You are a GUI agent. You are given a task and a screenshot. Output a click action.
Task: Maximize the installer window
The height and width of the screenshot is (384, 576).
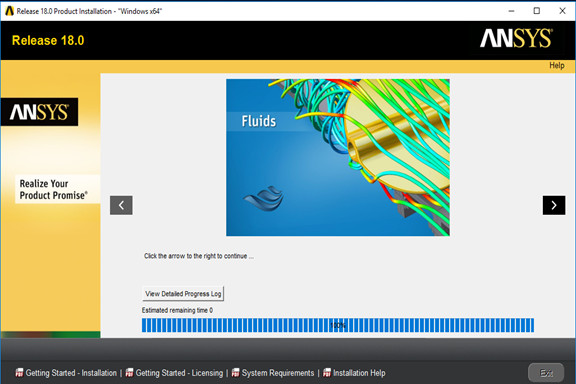537,11
